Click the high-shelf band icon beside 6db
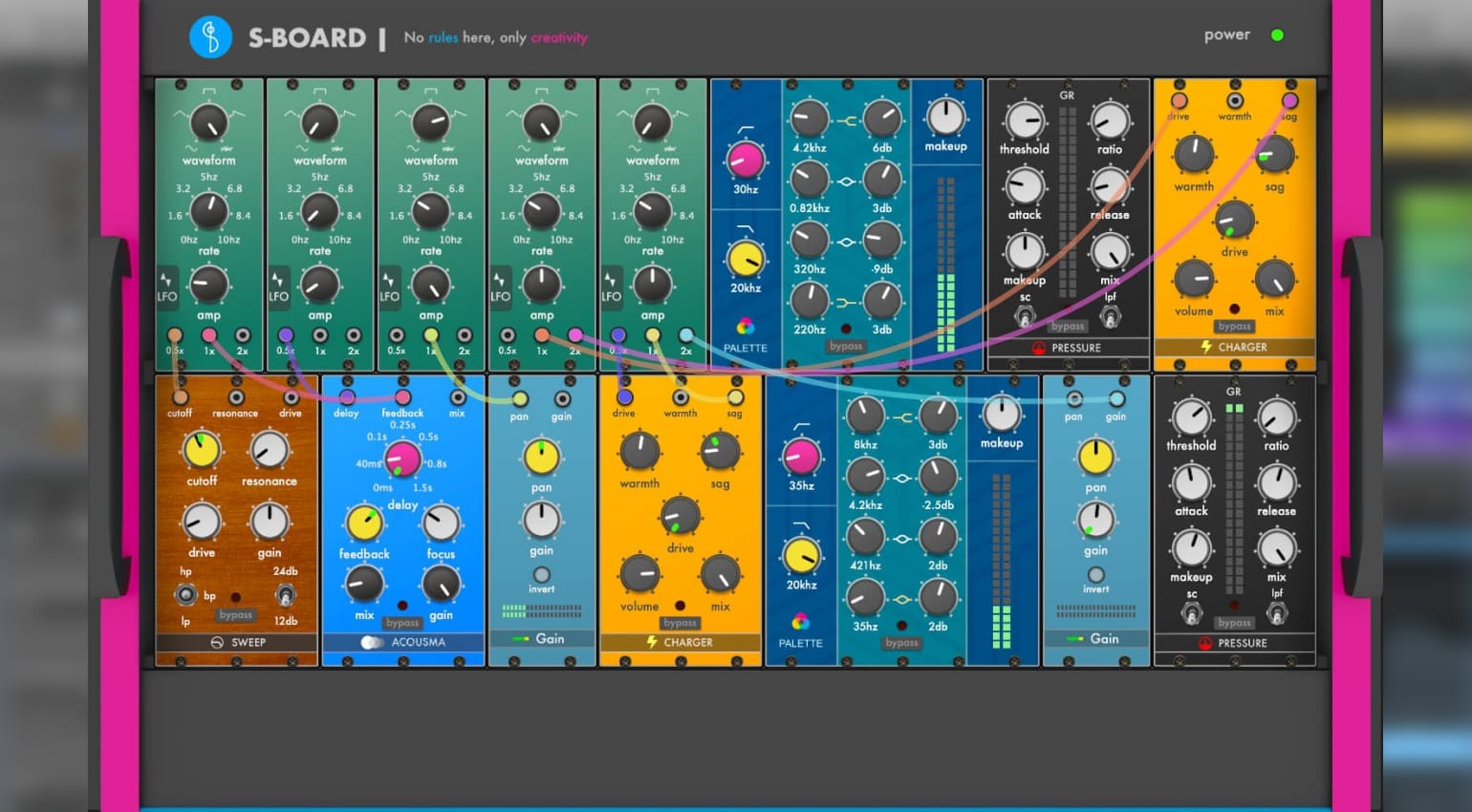The width and height of the screenshot is (1472, 812). 846,121
